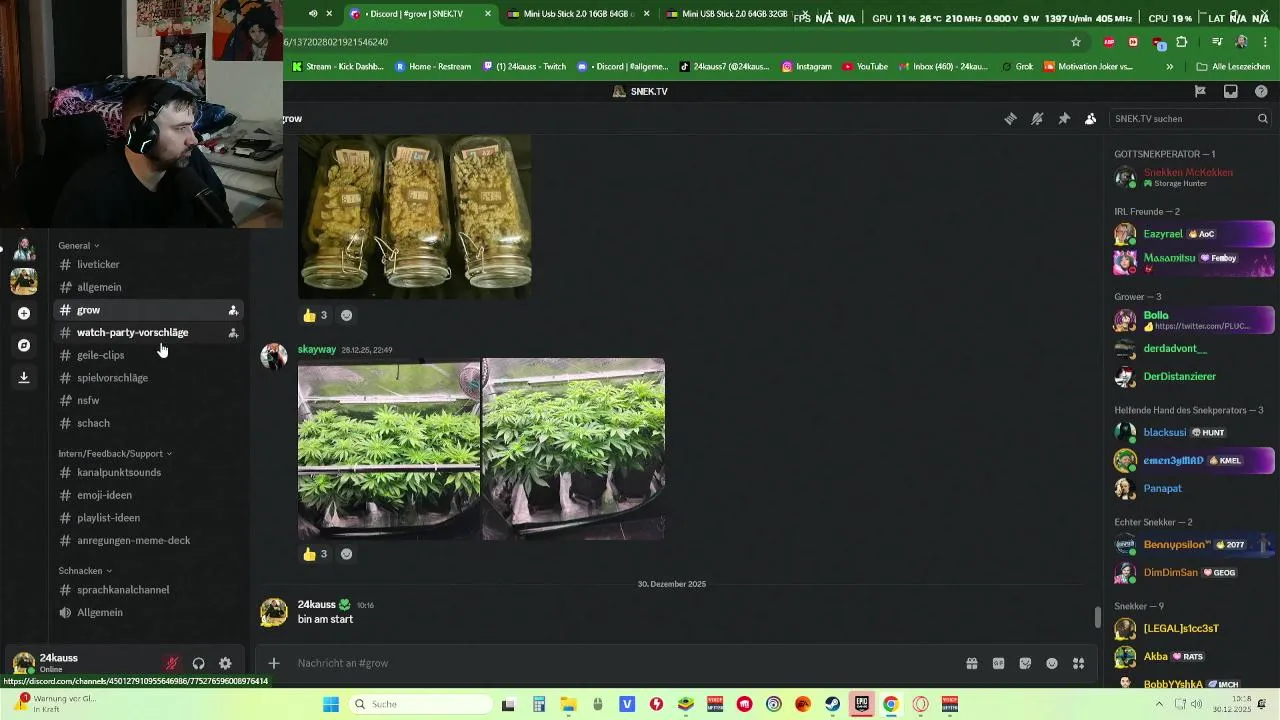Show pinned messages in #grow

click(x=1064, y=118)
